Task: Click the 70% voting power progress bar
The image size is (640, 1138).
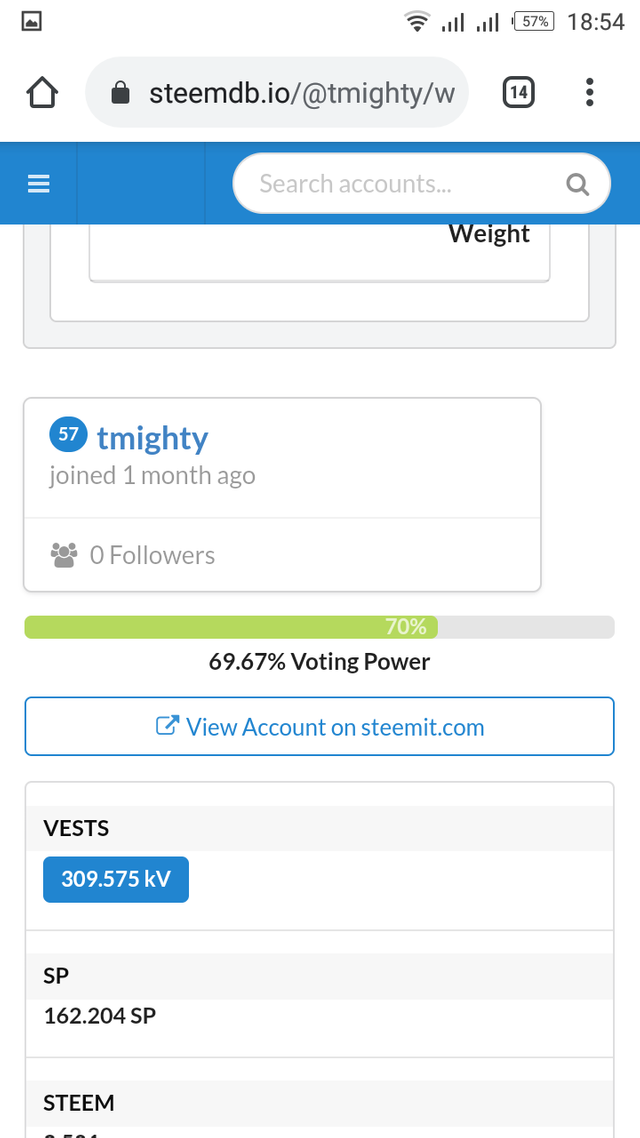Action: (319, 627)
